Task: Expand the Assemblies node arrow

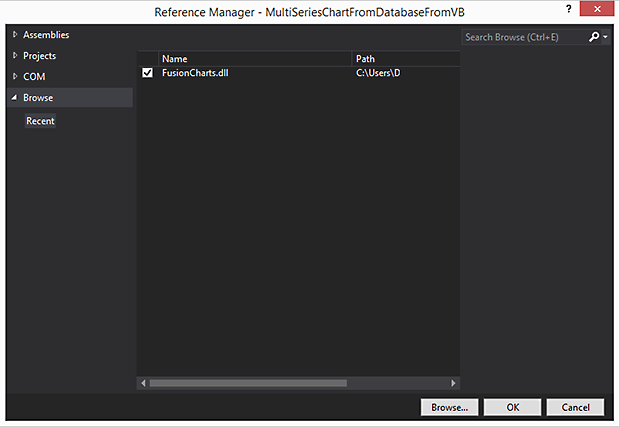Action: click(x=14, y=35)
